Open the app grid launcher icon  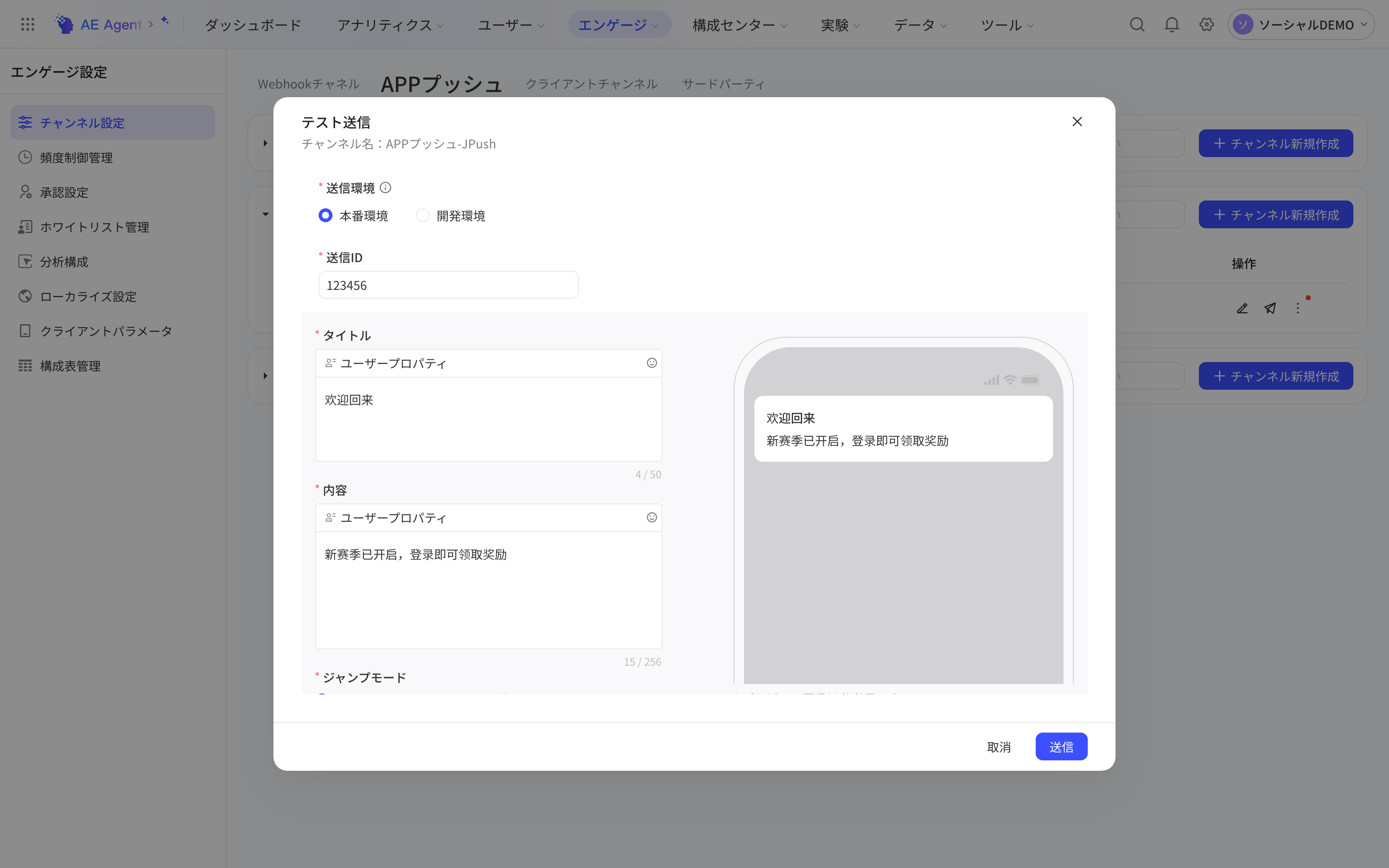[x=27, y=24]
